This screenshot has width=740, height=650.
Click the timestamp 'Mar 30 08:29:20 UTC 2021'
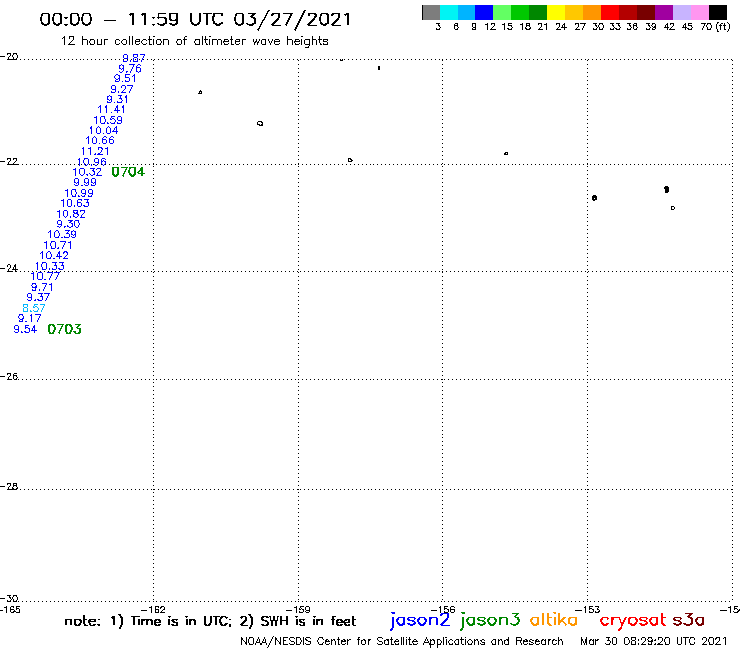tap(654, 641)
